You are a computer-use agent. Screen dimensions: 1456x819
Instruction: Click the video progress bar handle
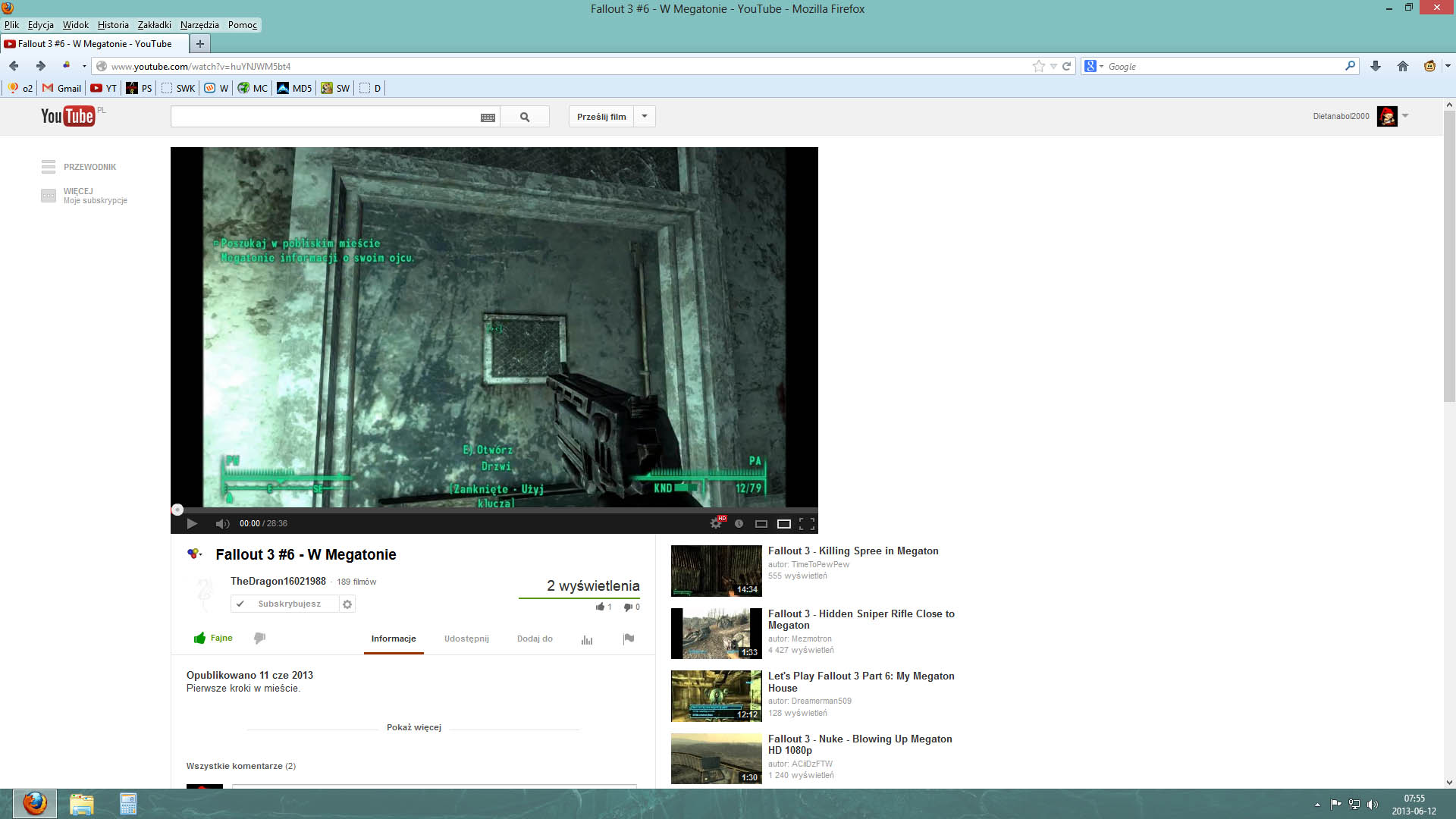click(177, 510)
